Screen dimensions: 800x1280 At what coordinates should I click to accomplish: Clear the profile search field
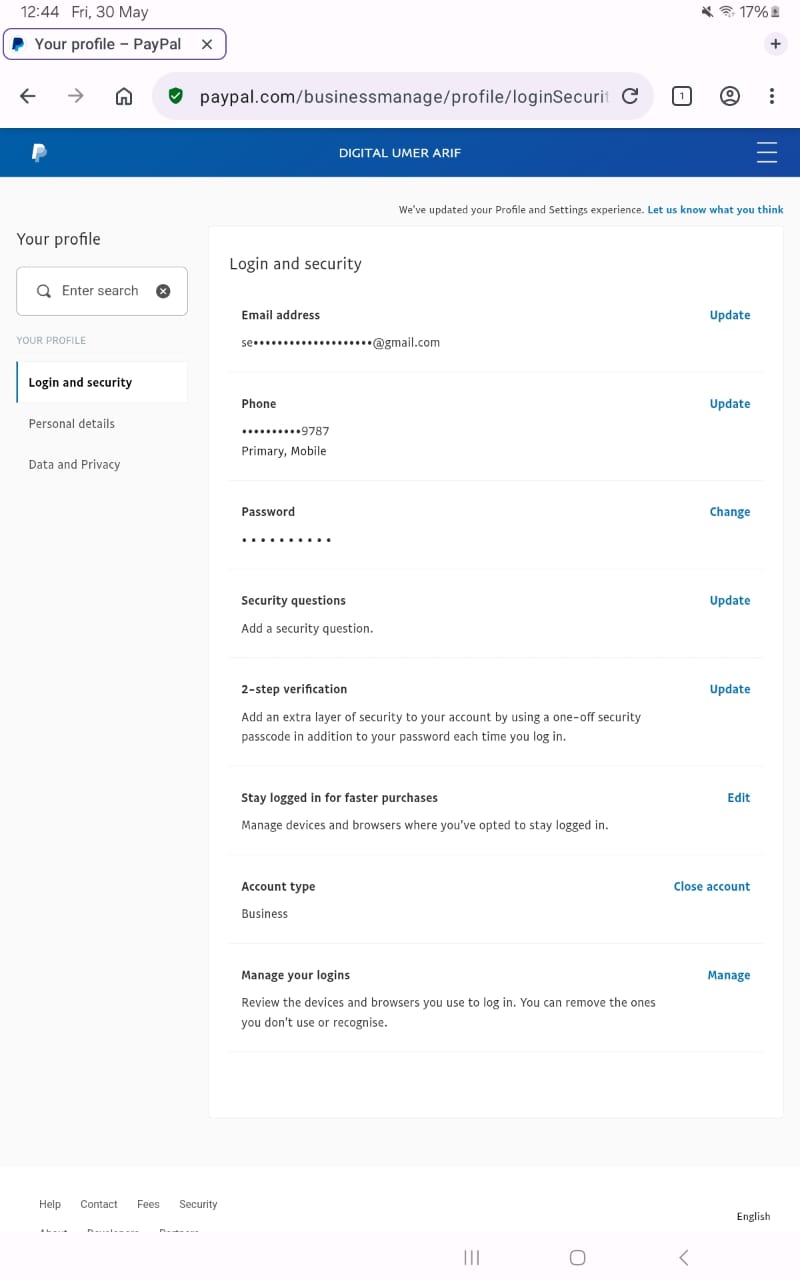pyautogui.click(x=163, y=291)
